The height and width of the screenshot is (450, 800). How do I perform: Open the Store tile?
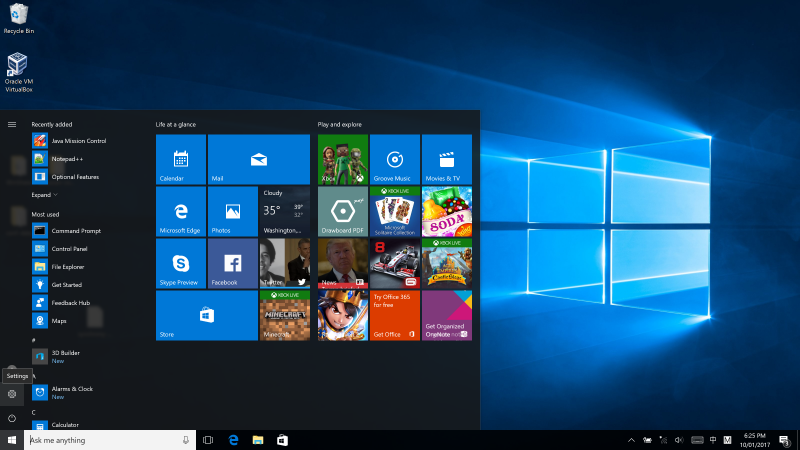[x=207, y=315]
